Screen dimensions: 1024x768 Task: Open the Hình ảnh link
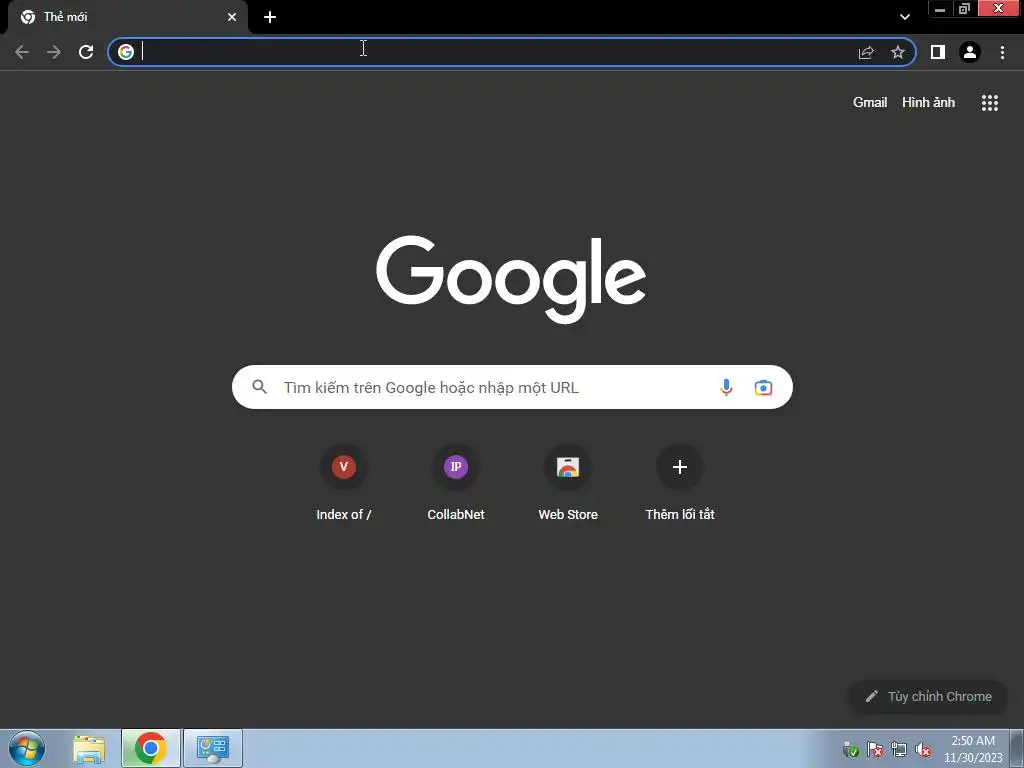928,103
